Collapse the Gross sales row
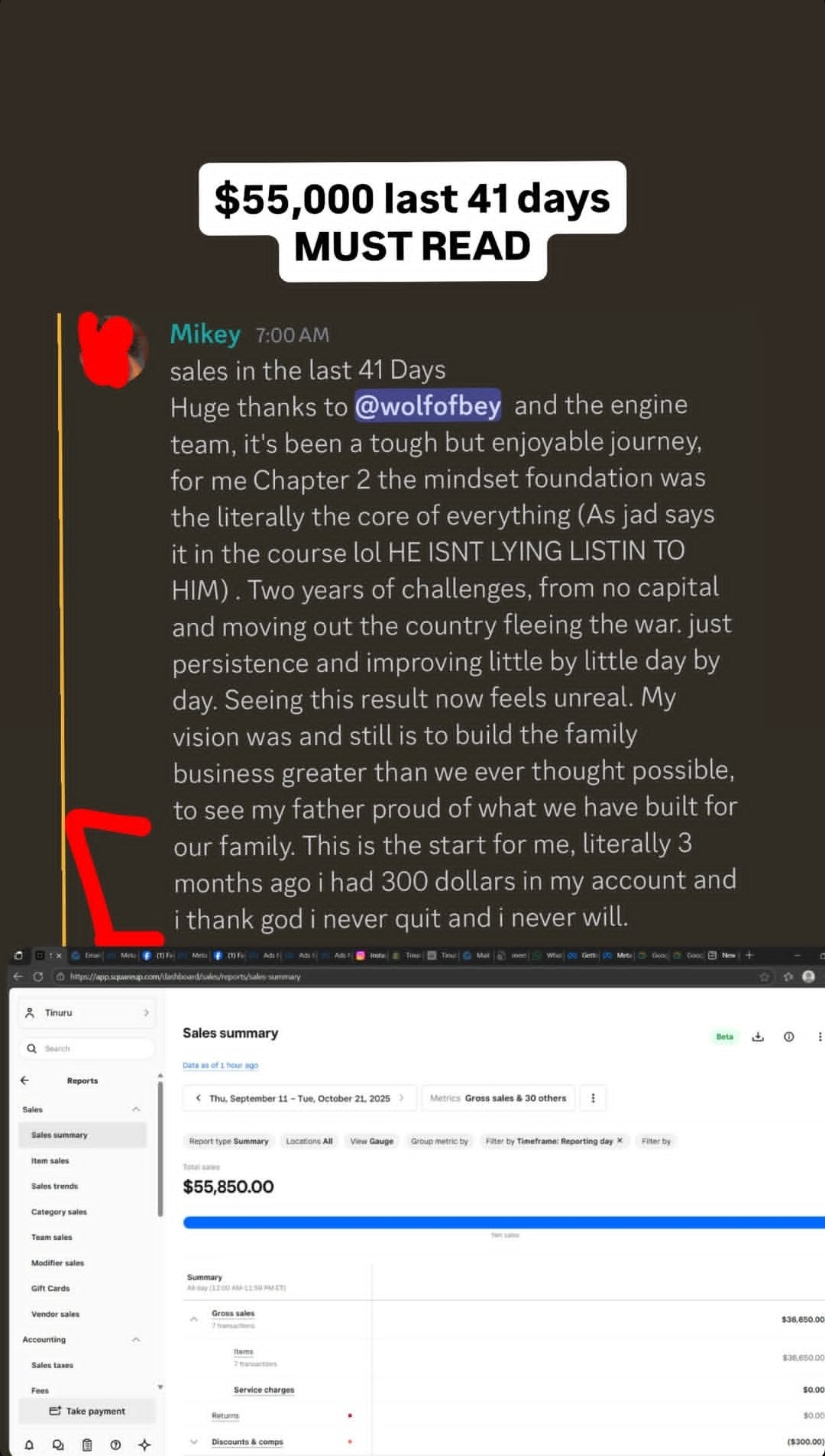 coord(193,1319)
